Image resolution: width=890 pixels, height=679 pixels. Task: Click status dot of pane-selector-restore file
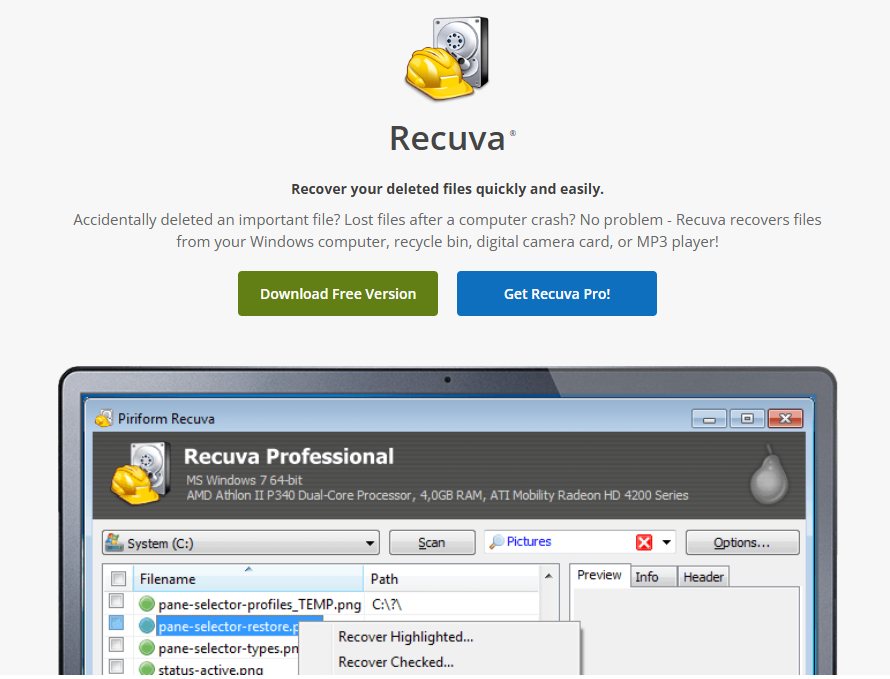(147, 626)
